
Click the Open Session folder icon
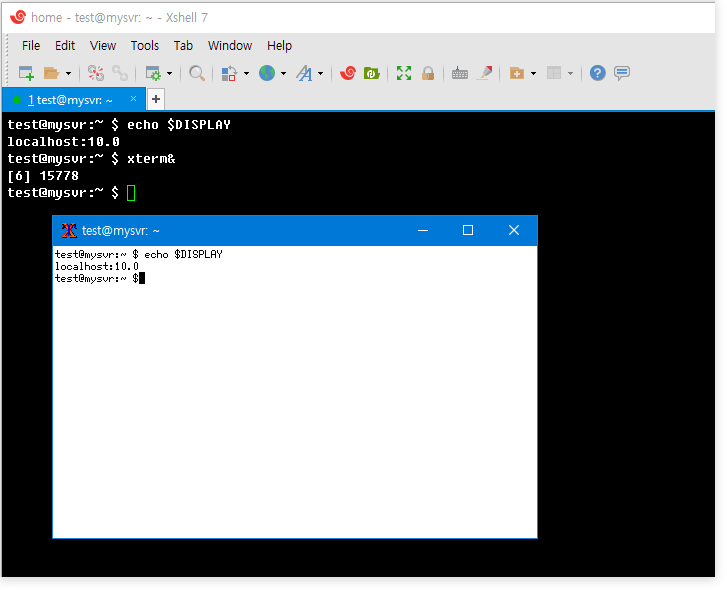click(x=51, y=73)
